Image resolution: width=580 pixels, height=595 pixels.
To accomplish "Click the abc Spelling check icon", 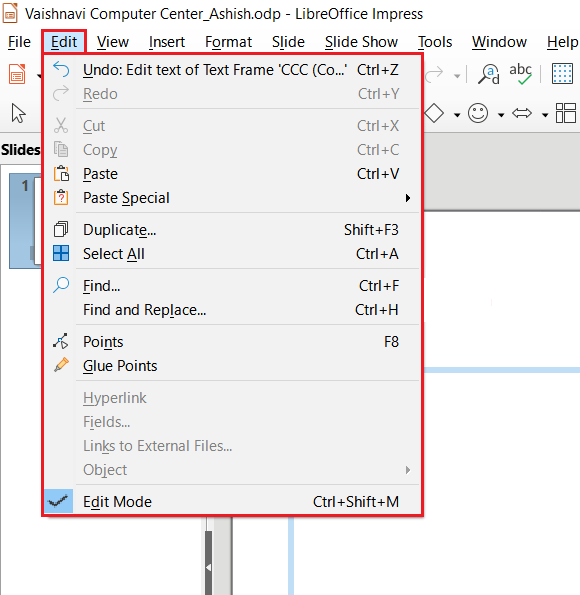I will pos(521,74).
